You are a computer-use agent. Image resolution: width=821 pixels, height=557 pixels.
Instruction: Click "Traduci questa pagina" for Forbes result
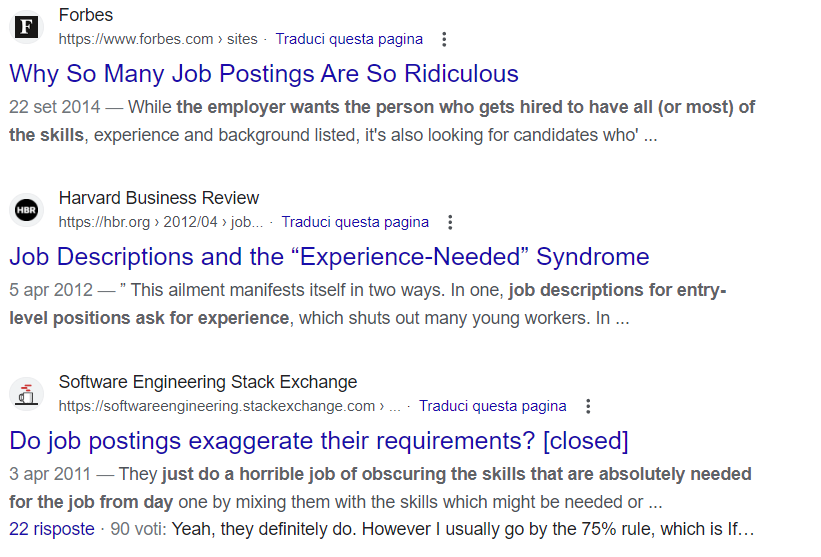pyautogui.click(x=349, y=39)
